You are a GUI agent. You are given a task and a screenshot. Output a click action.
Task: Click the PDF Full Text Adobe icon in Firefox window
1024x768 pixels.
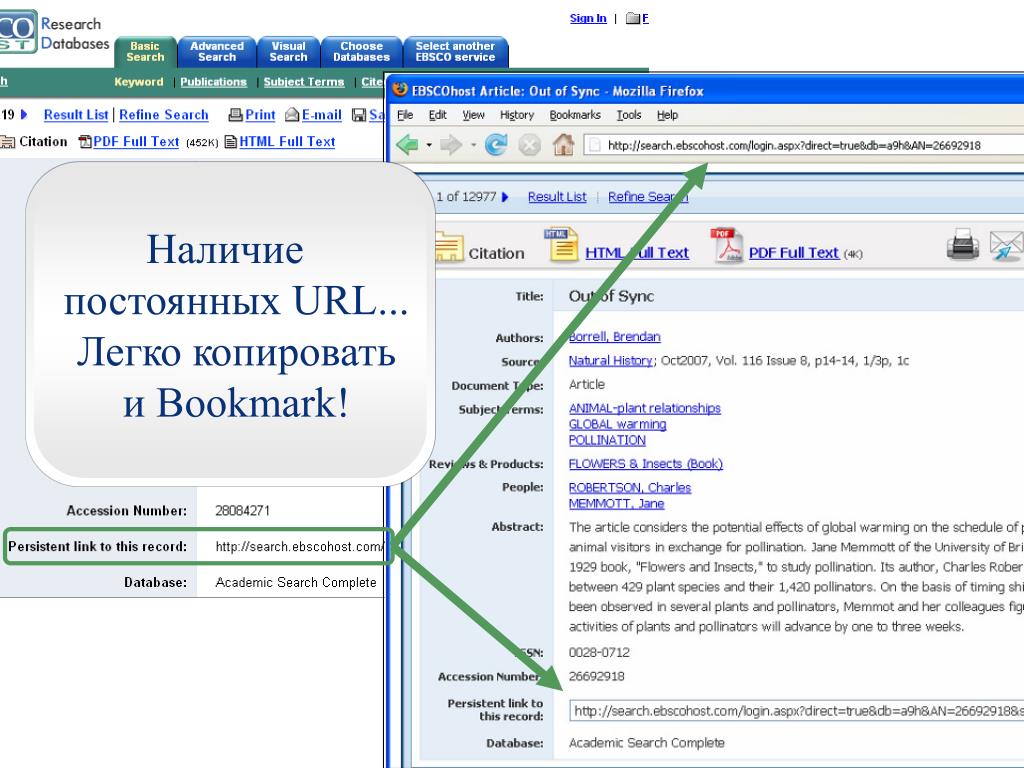point(726,245)
